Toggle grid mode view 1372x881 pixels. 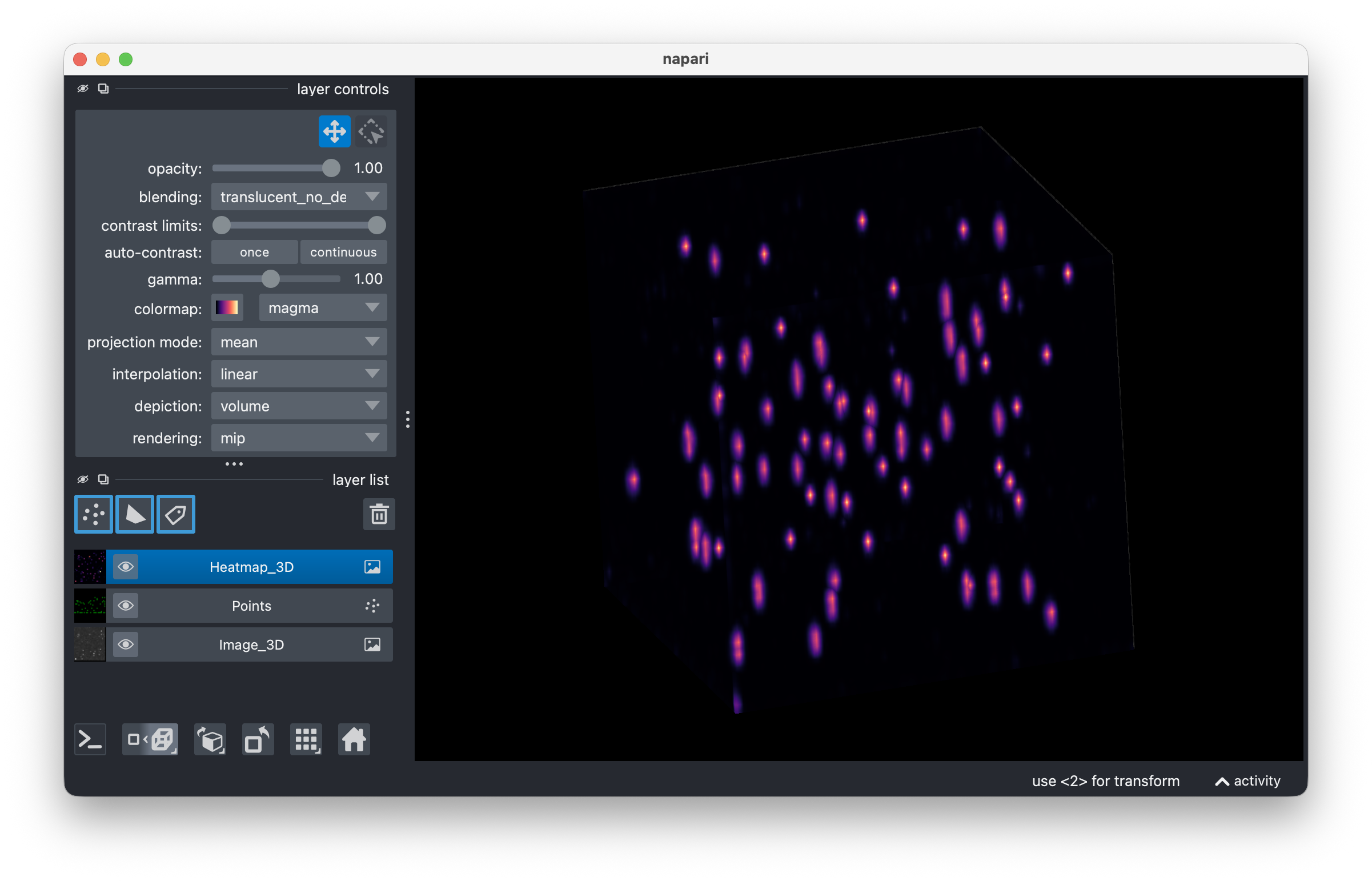tap(306, 740)
